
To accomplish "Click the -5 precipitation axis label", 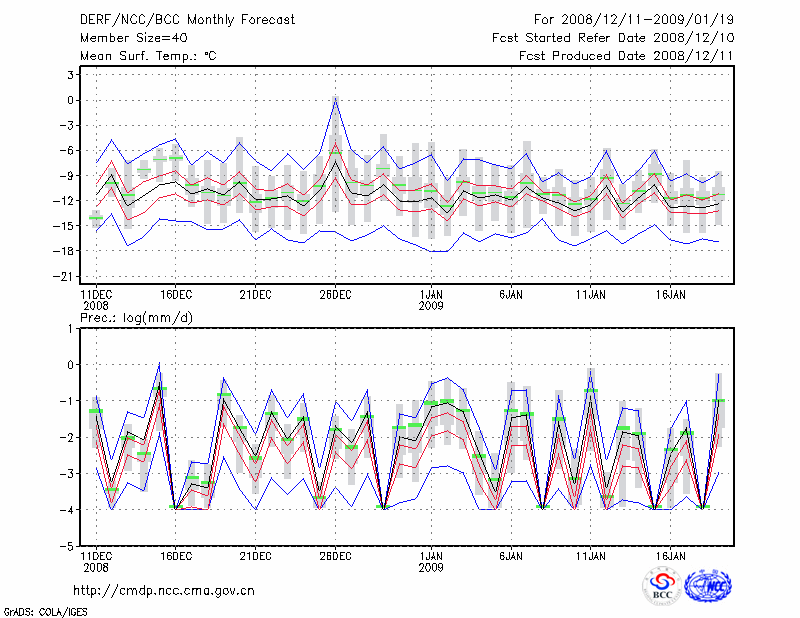I will tap(69, 547).
